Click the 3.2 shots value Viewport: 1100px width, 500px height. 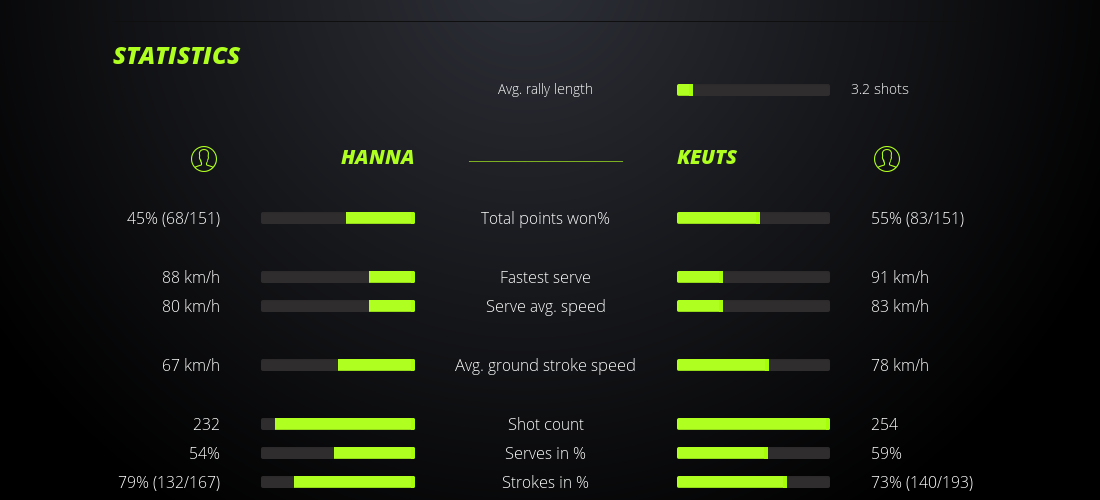coord(880,89)
